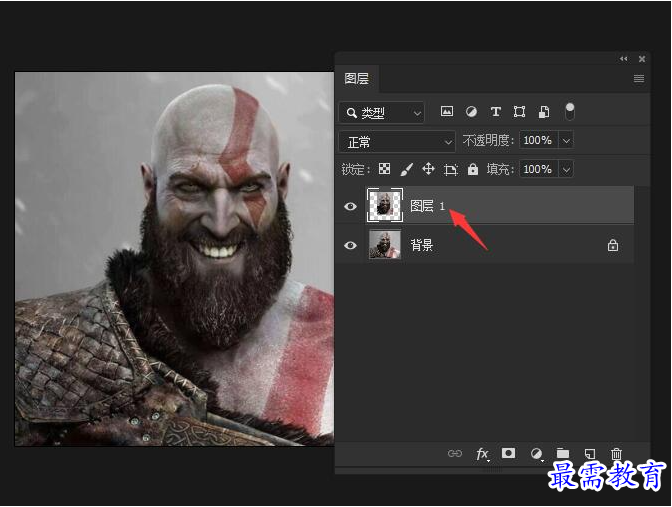The height and width of the screenshot is (507, 672).
Task: Lock transparent pixels checkerboard icon
Action: (384, 169)
